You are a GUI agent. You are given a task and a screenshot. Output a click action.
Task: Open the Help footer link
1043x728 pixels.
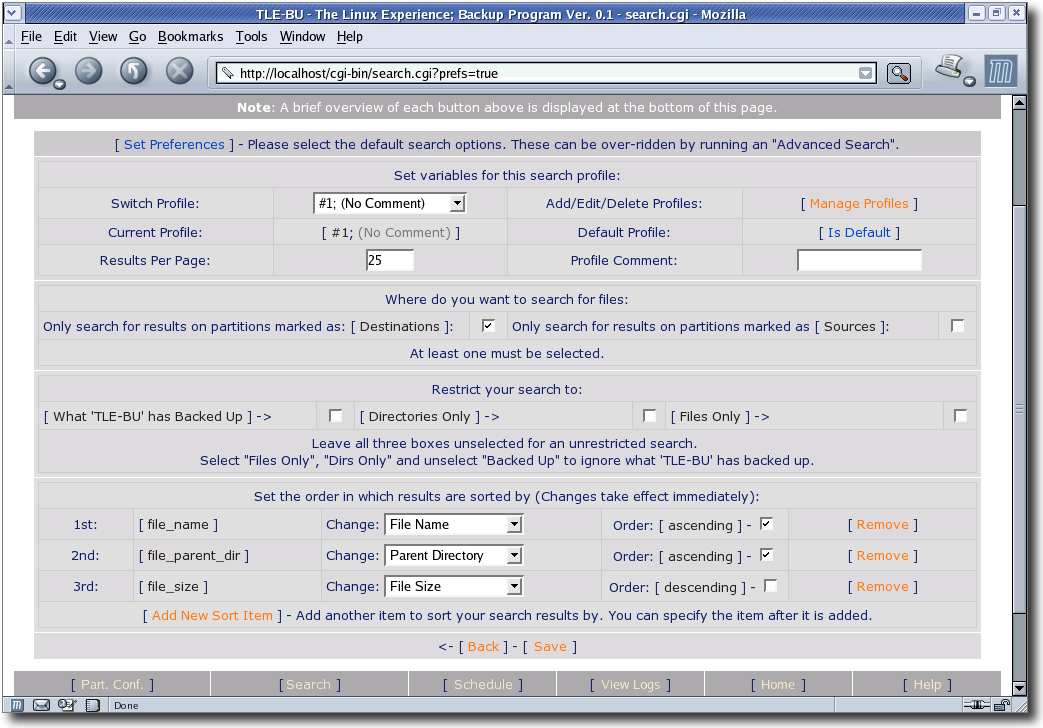(x=927, y=684)
